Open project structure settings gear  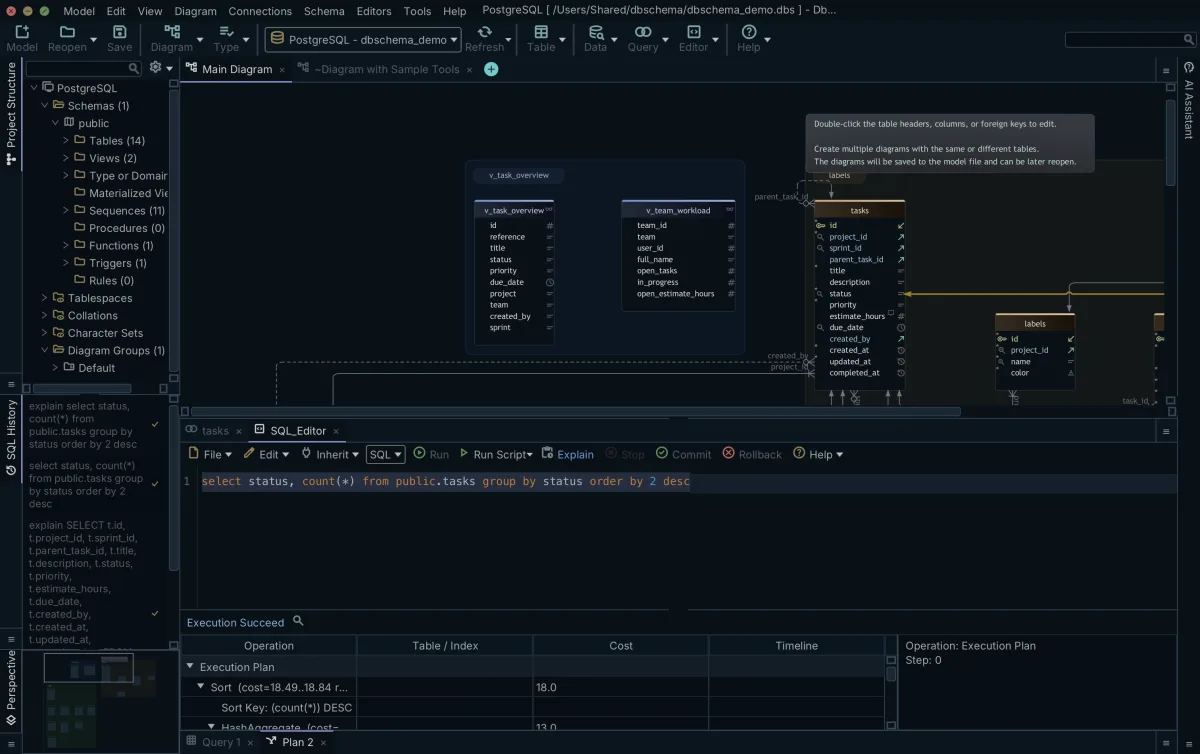coord(155,68)
